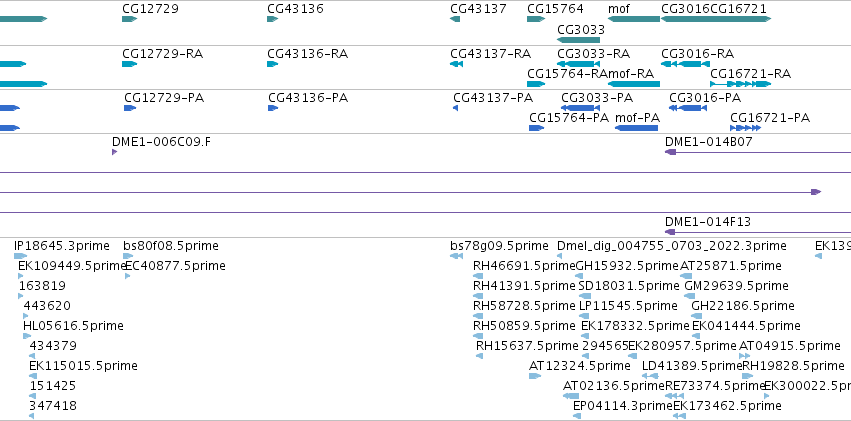Select the RE73374.5prime EST
The height and width of the screenshot is (421, 851).
point(675,396)
